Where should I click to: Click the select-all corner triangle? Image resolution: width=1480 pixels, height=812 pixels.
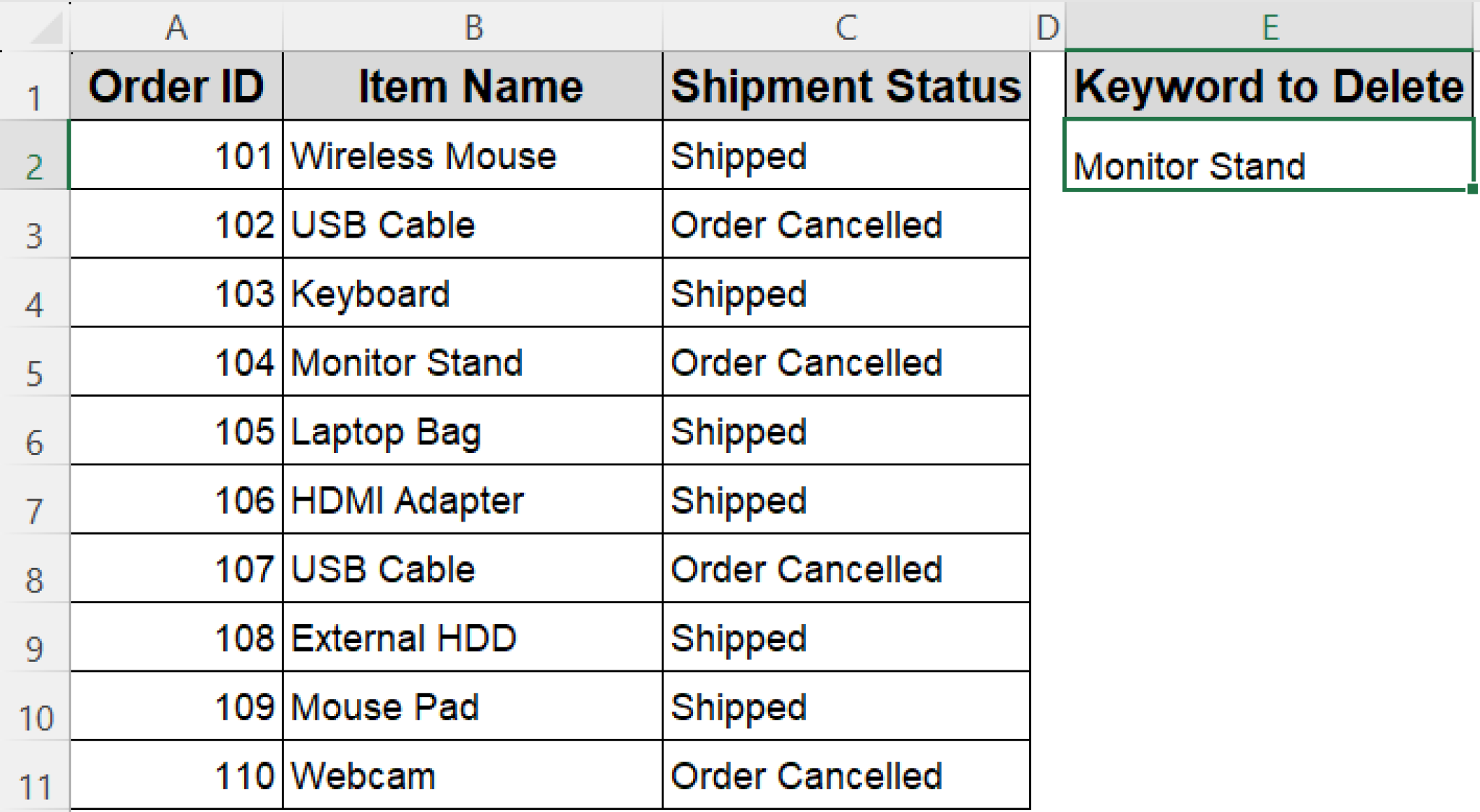point(45,29)
